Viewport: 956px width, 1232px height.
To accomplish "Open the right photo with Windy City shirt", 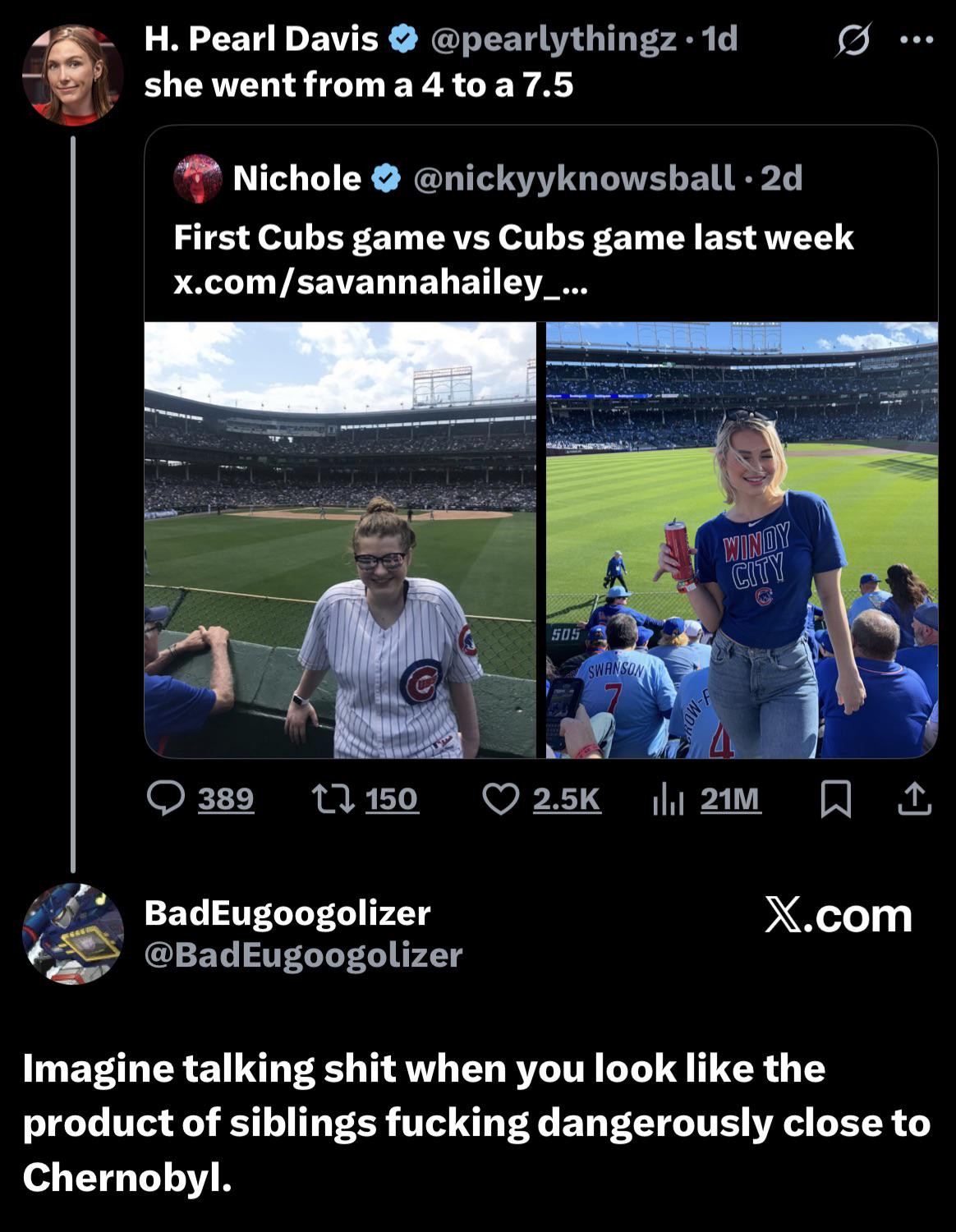I will coord(742,540).
